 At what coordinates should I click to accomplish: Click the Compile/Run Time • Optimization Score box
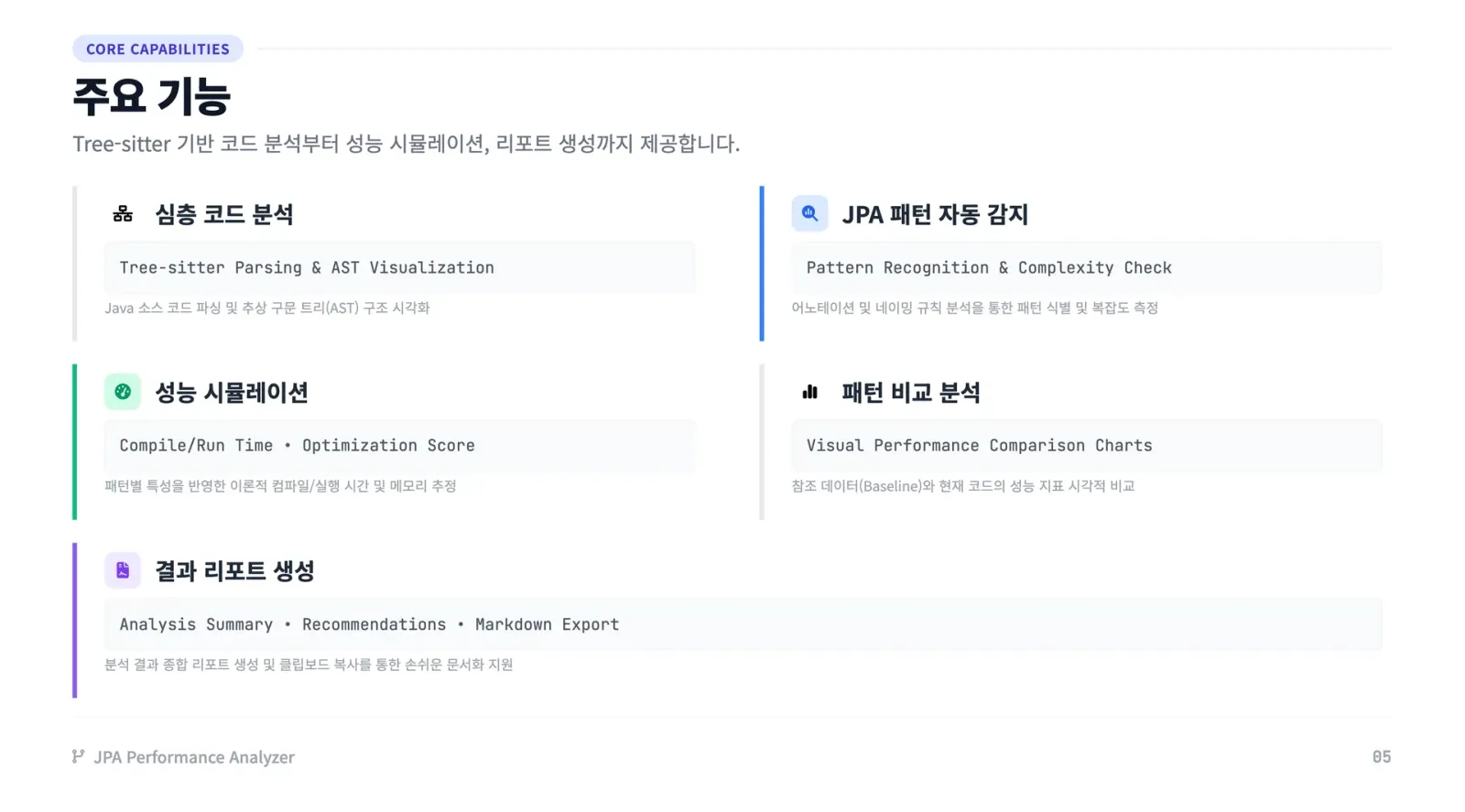click(399, 446)
